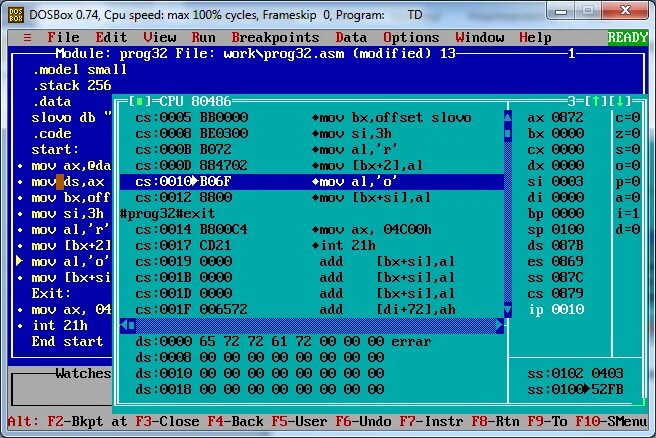This screenshot has height=438, width=656.
Task: Click F10-SMenu in the bottom bar
Action: point(611,421)
